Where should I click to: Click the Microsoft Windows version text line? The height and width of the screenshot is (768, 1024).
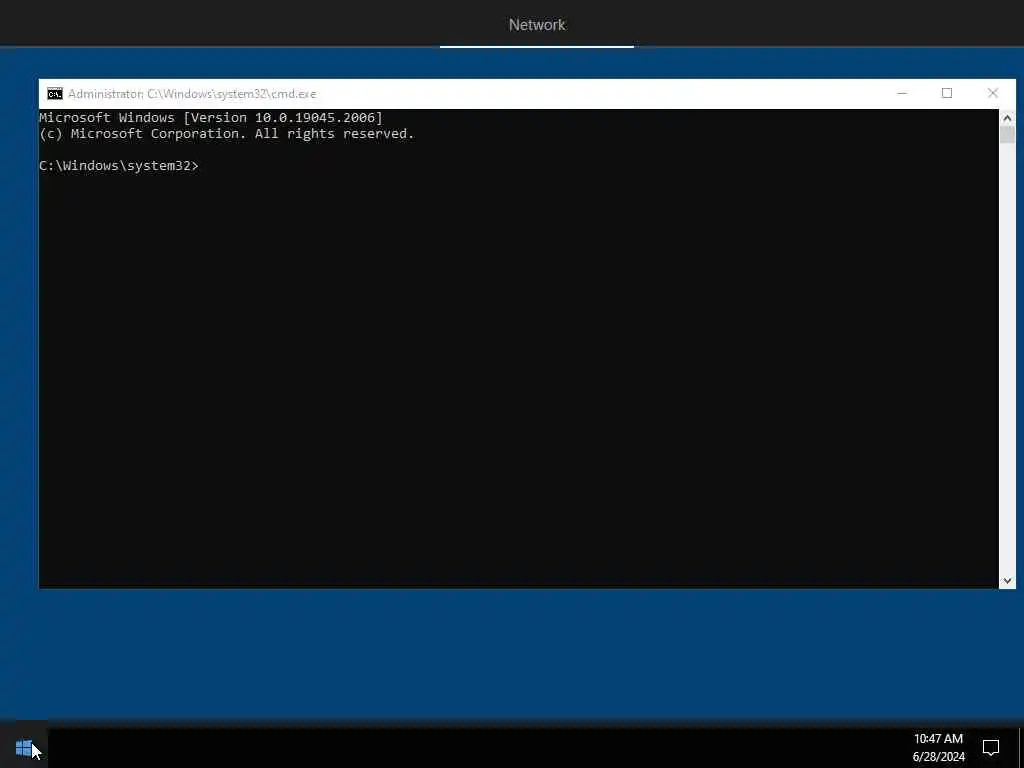tap(211, 118)
